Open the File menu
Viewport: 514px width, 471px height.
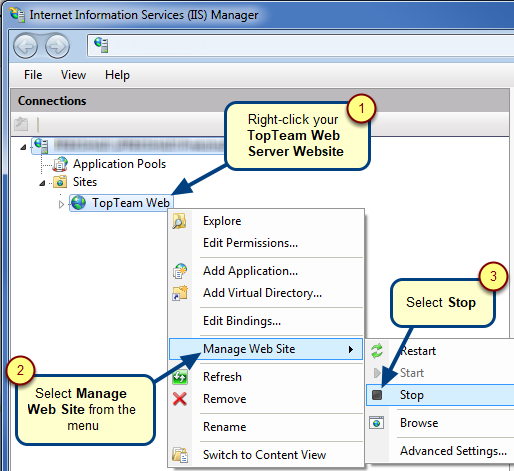pyautogui.click(x=33, y=75)
